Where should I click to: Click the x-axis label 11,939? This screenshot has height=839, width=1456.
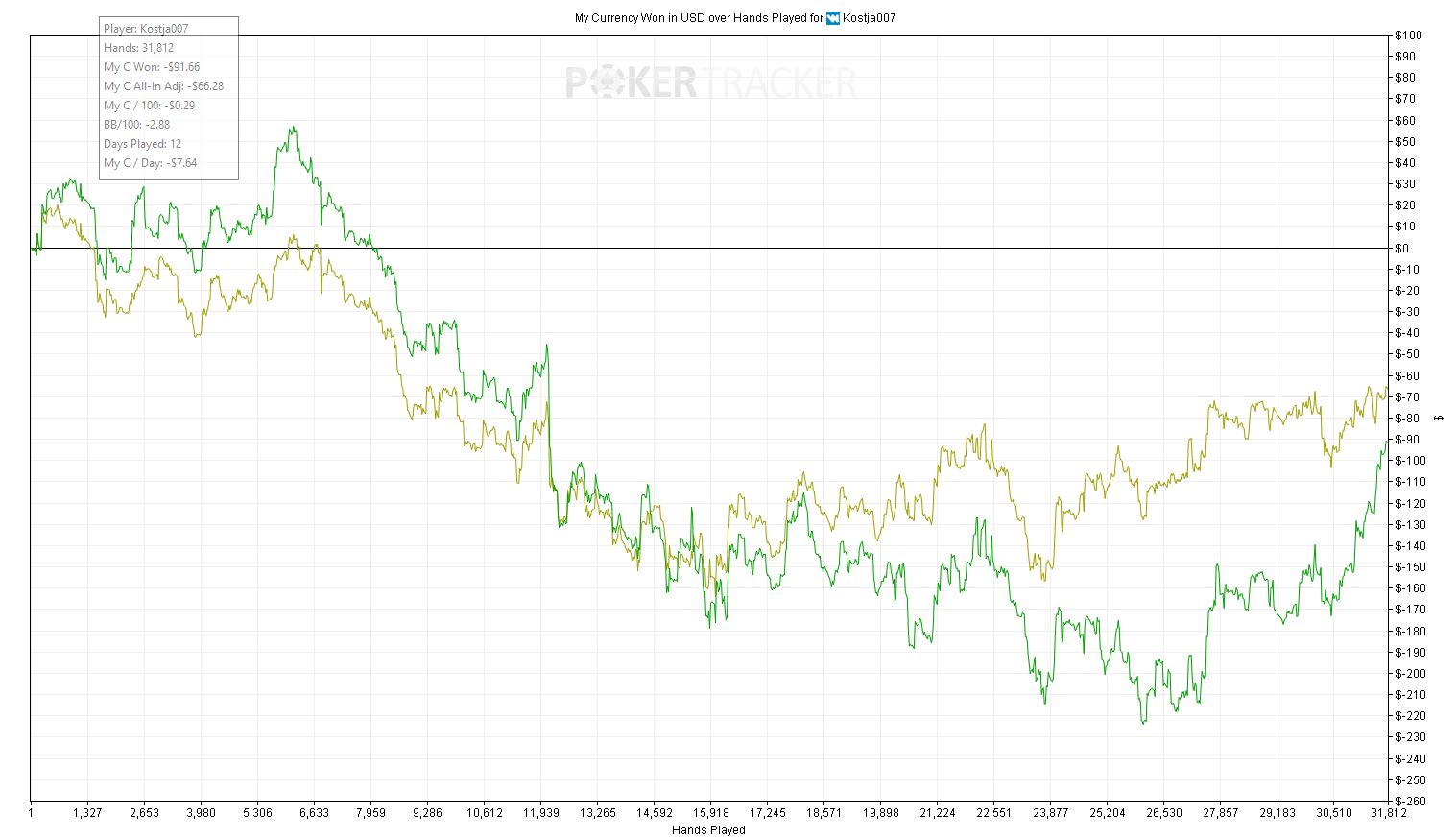[x=540, y=813]
